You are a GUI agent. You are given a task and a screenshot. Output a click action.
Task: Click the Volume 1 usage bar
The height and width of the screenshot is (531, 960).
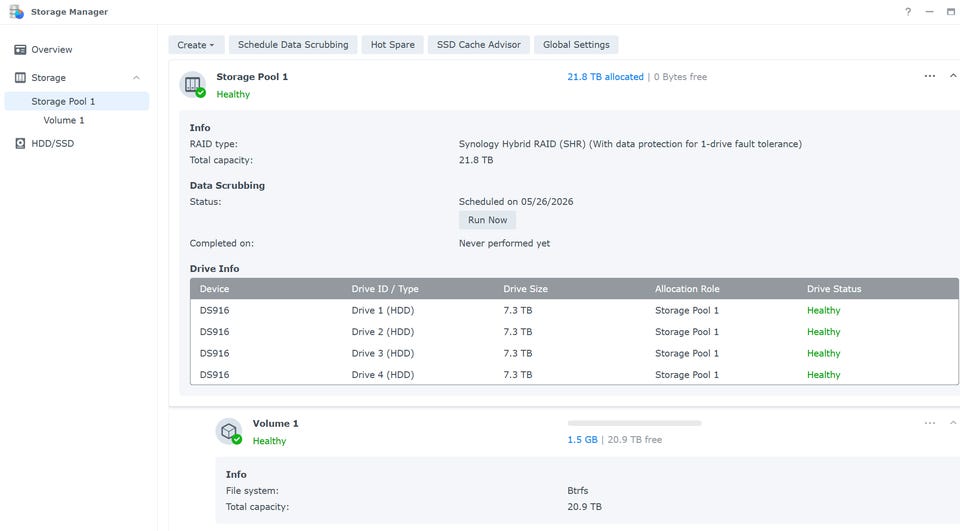coord(634,423)
